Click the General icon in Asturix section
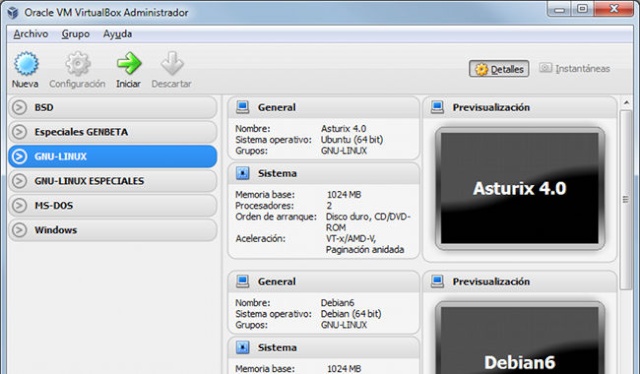The height and width of the screenshot is (374, 640). point(242,107)
